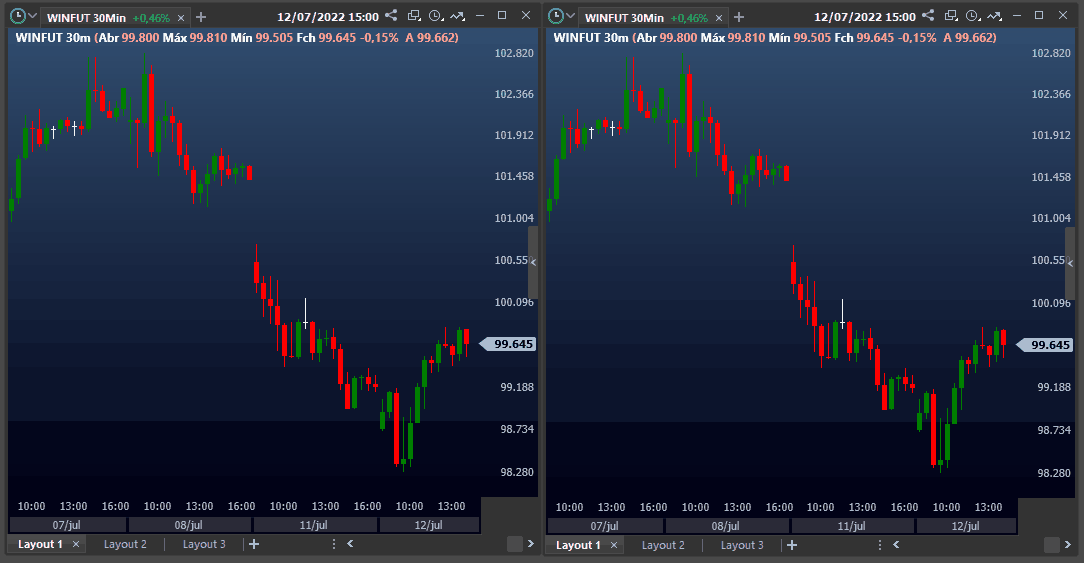
Task: Click the trend line icon in right chart header
Action: (x=995, y=15)
